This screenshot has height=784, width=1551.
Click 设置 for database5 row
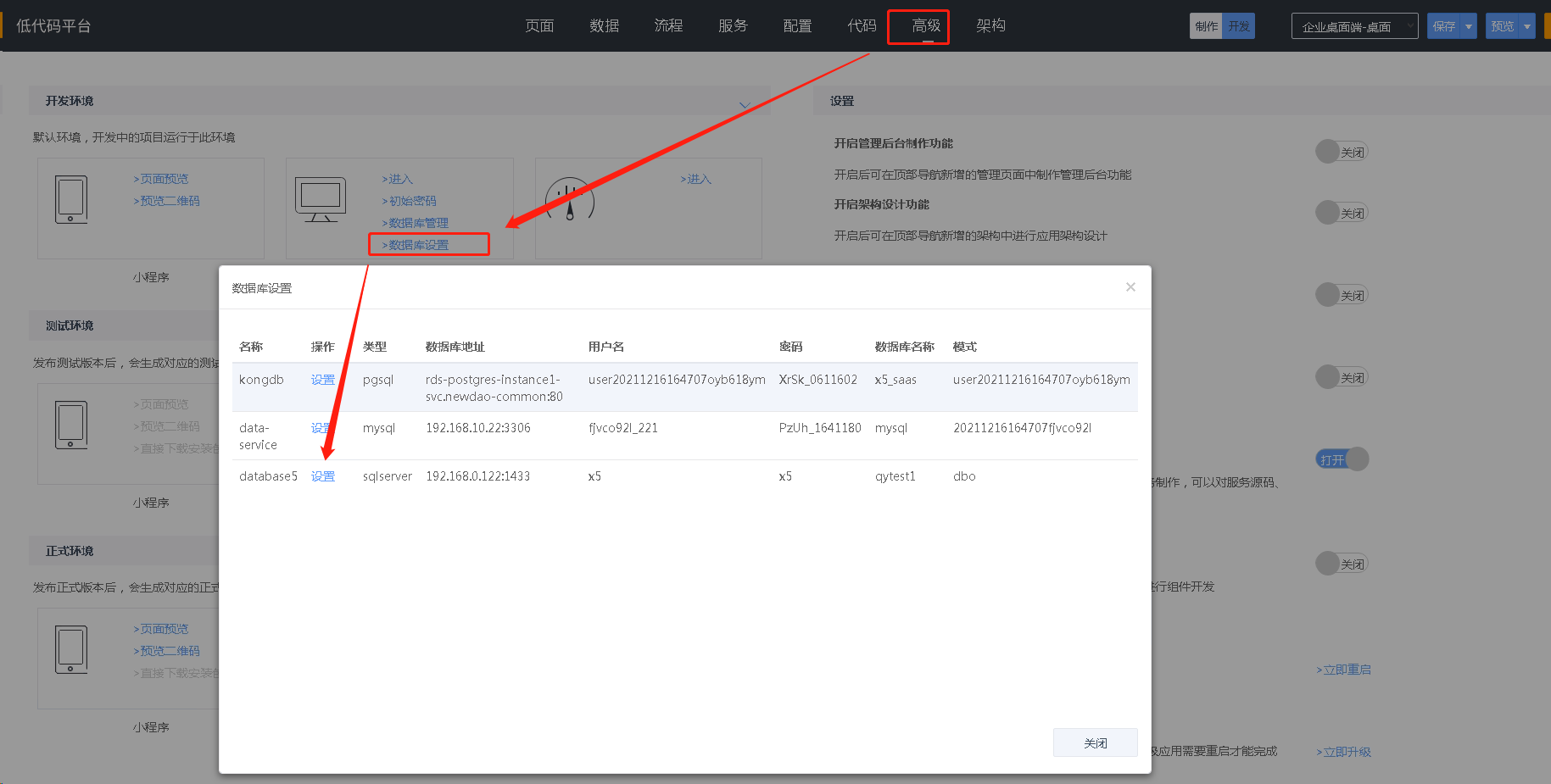point(323,476)
